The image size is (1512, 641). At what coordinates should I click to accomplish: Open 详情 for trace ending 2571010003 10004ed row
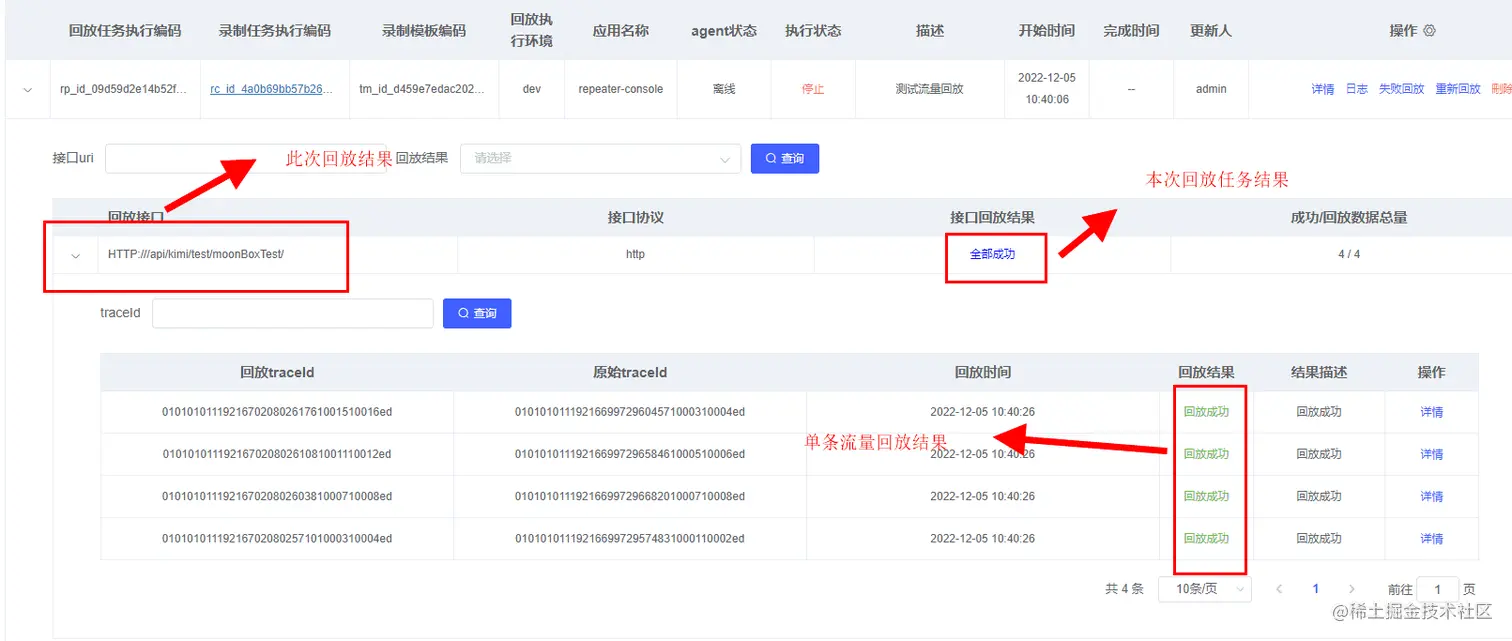1432,539
